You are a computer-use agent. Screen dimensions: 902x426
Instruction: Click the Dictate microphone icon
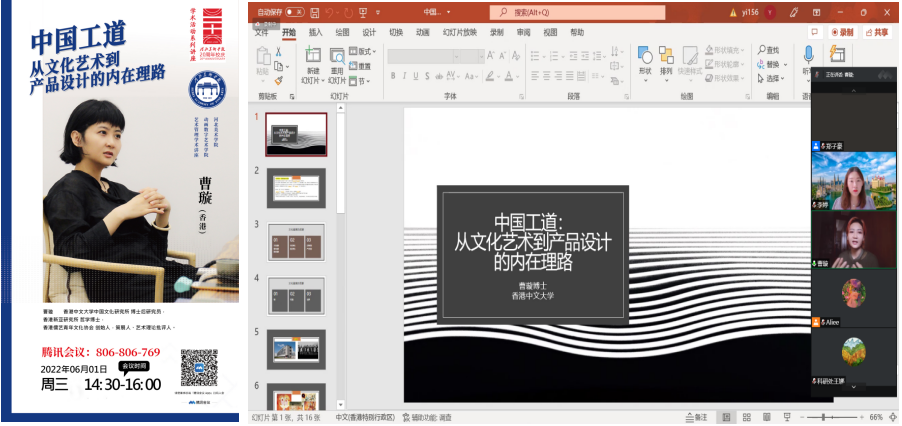tap(808, 54)
